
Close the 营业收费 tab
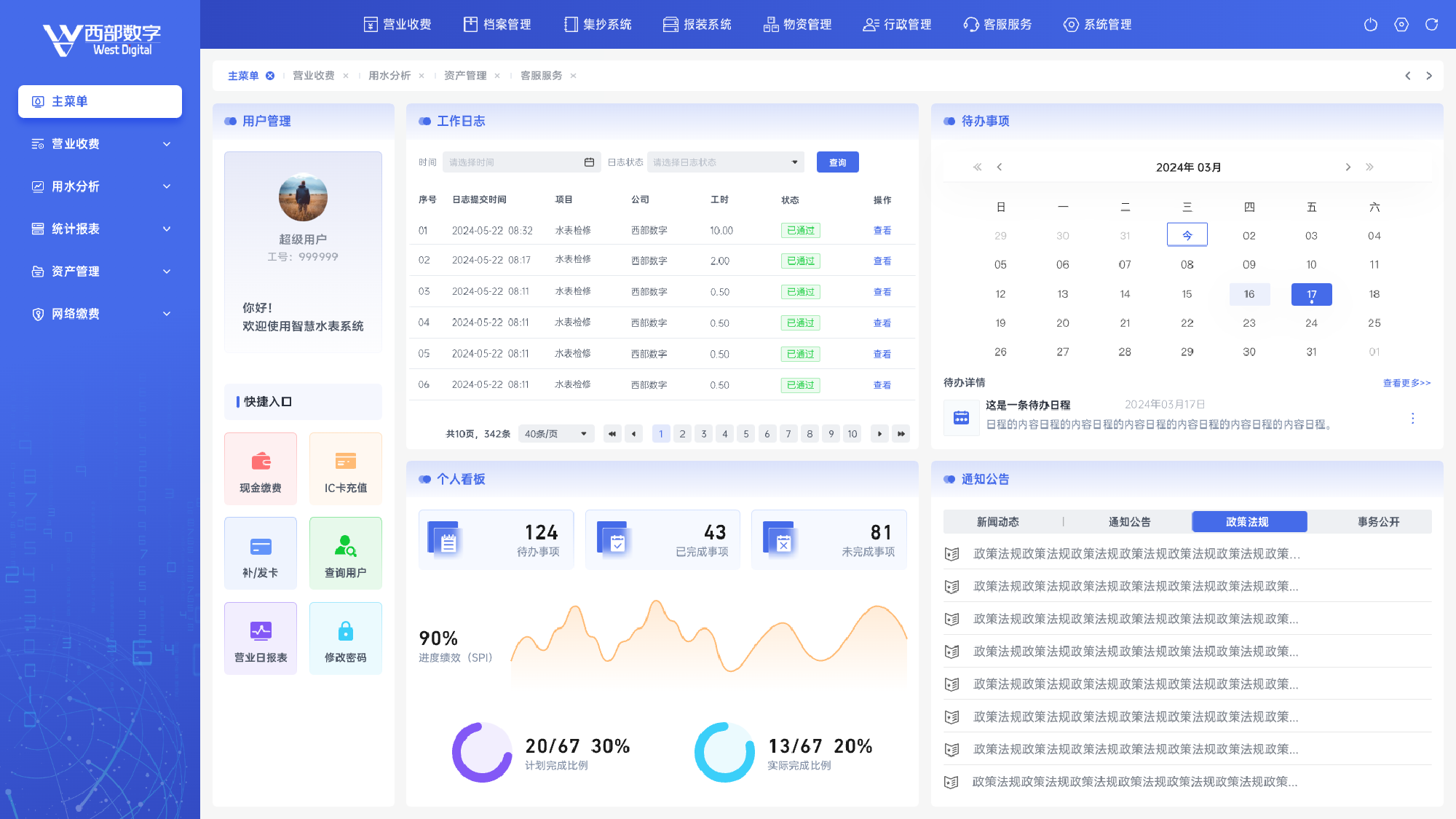point(346,76)
